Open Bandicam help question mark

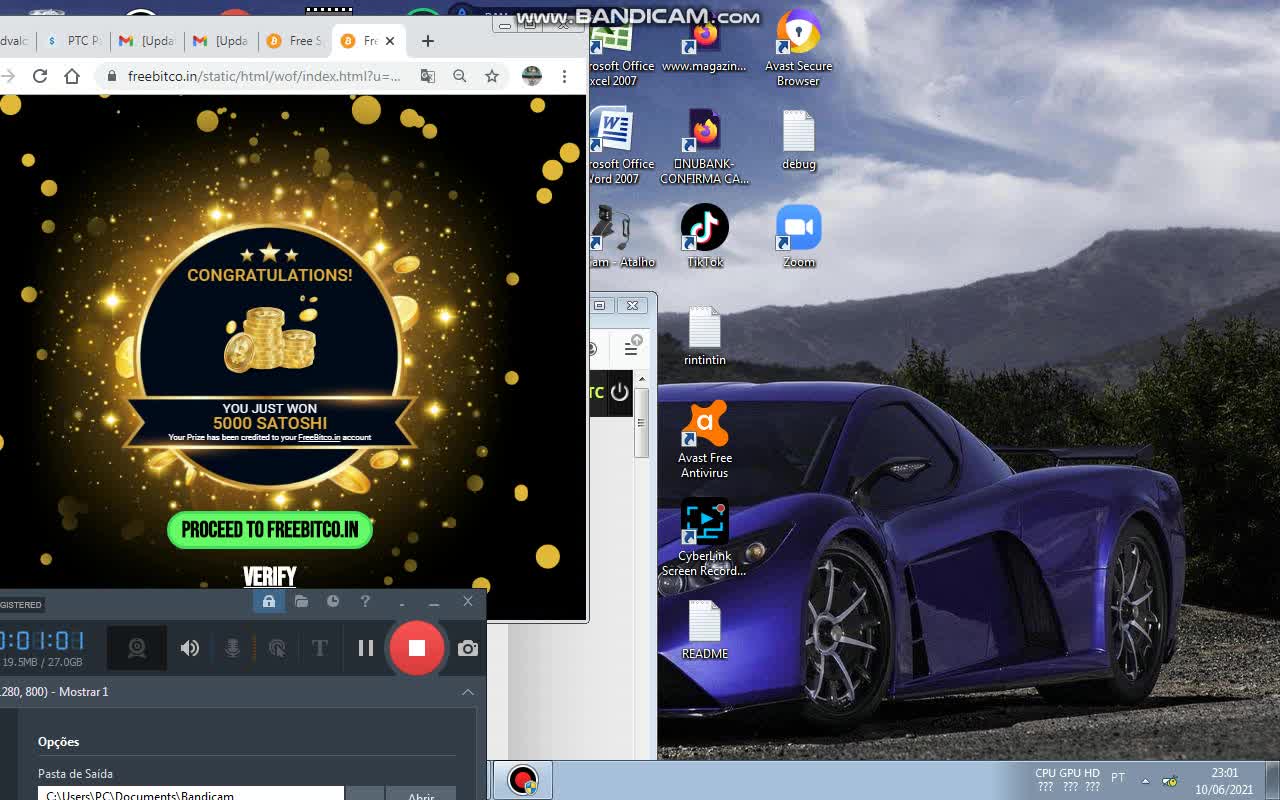[x=365, y=601]
